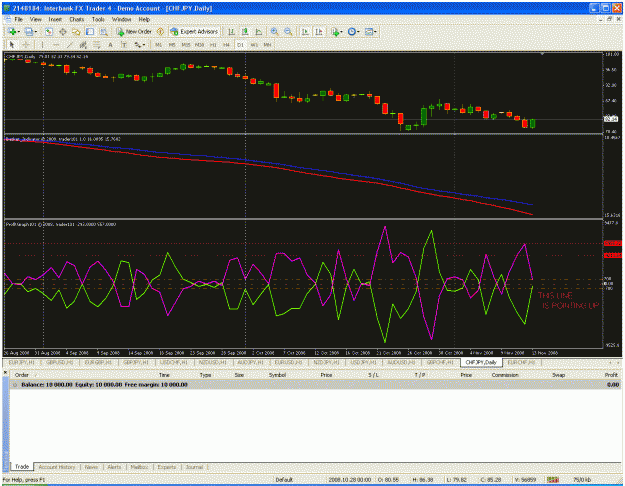Switch to M30 timeframe
Viewport: 625px width, 486px height.
pyautogui.click(x=199, y=45)
